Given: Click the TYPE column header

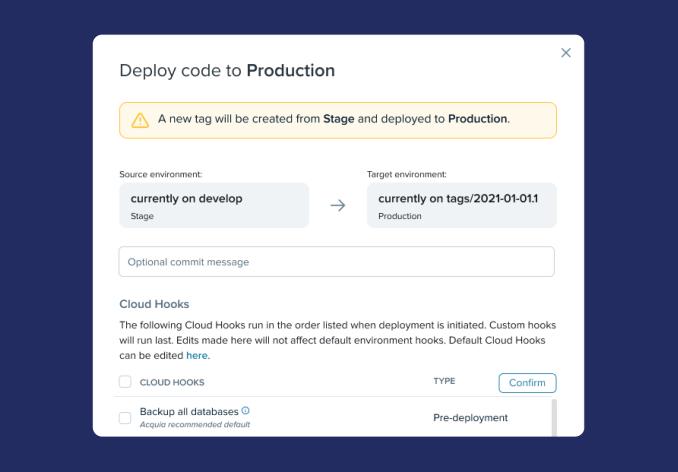Looking at the screenshot, I should point(444,381).
